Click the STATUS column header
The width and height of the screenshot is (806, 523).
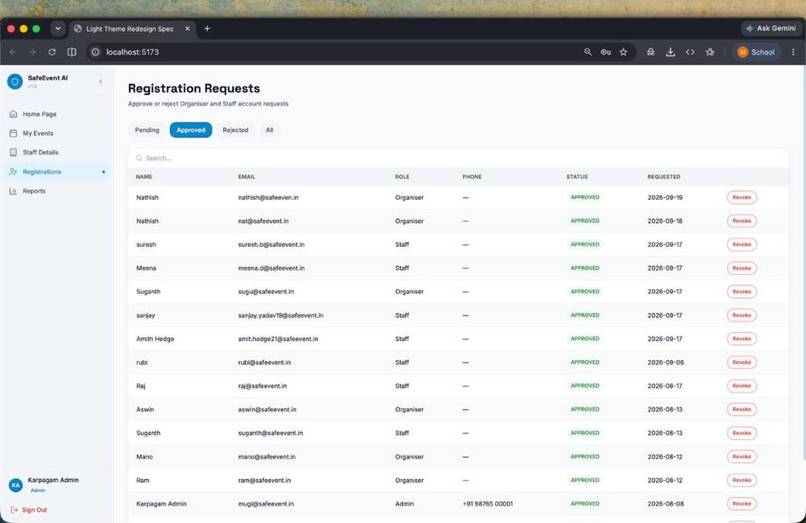point(577,177)
